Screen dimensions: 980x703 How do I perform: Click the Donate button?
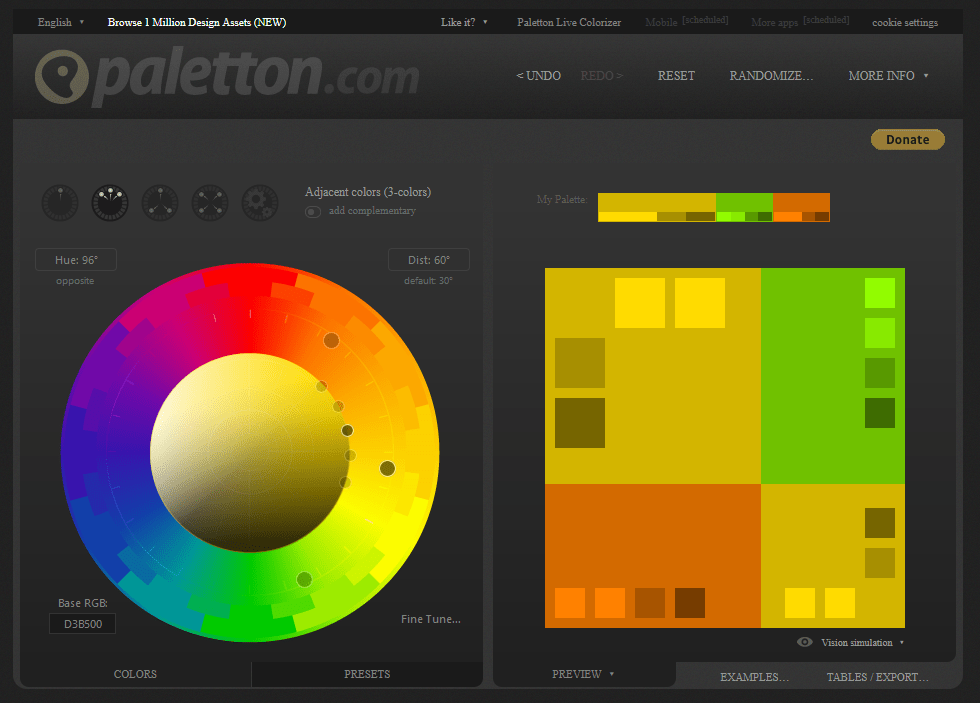907,140
